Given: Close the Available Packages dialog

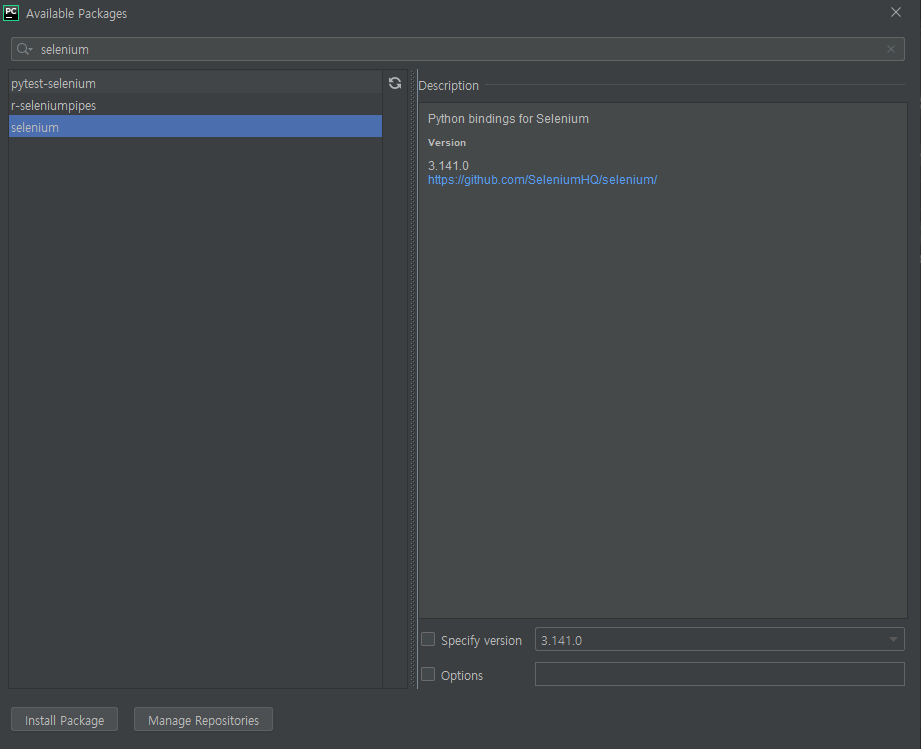Looking at the screenshot, I should (x=895, y=12).
